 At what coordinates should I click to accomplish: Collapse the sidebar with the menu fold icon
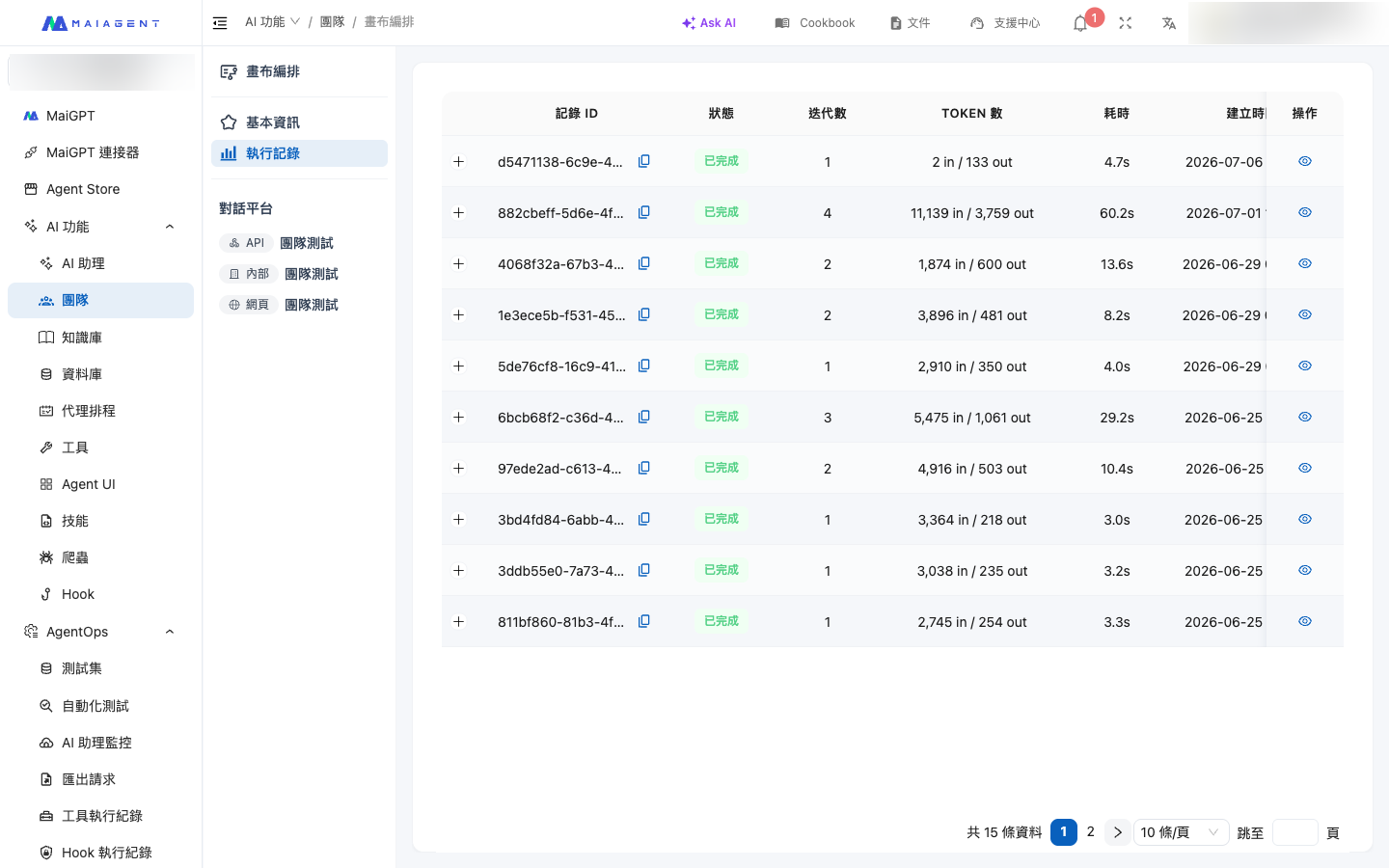click(x=220, y=22)
